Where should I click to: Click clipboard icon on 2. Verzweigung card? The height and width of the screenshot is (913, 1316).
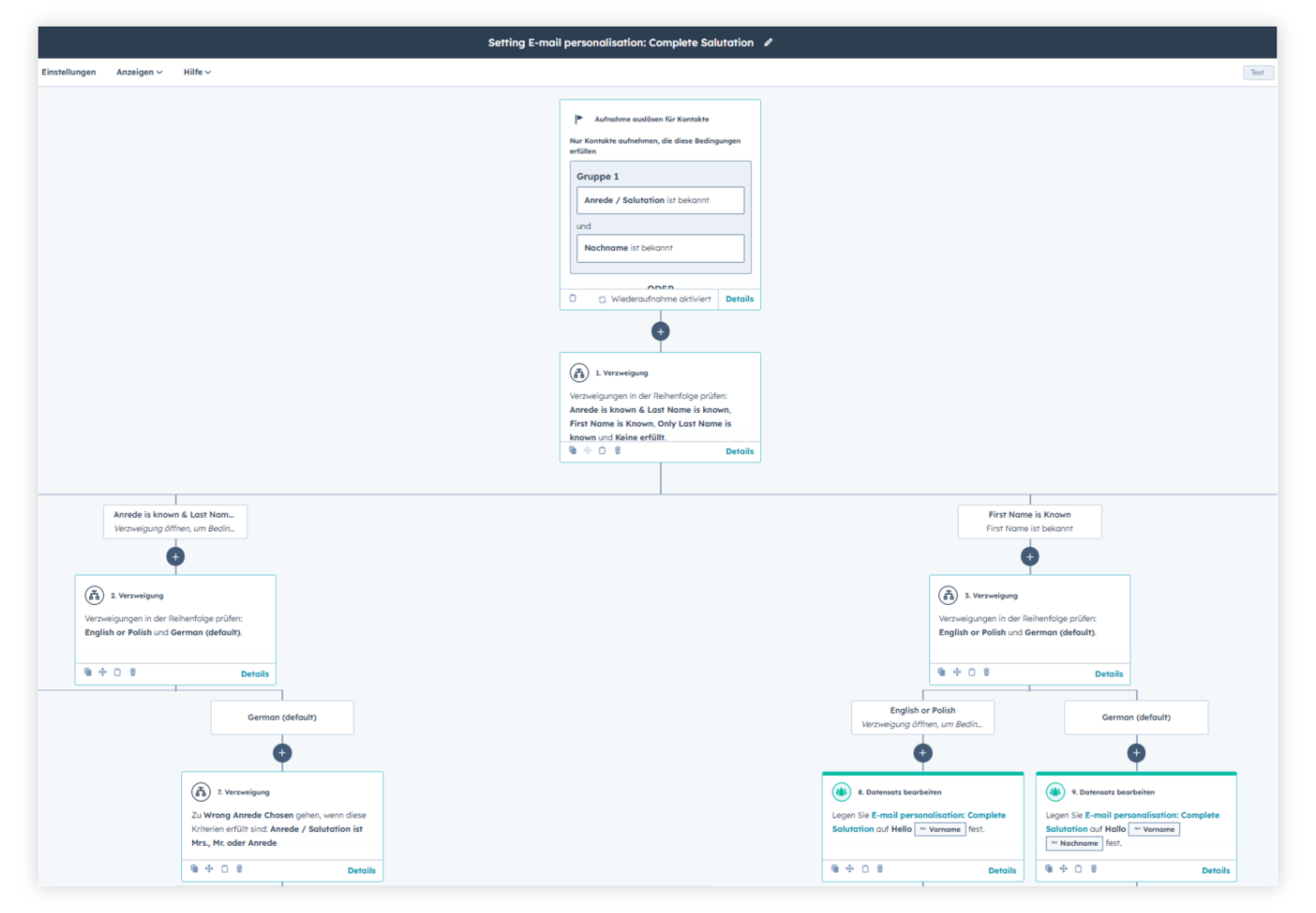tap(117, 672)
